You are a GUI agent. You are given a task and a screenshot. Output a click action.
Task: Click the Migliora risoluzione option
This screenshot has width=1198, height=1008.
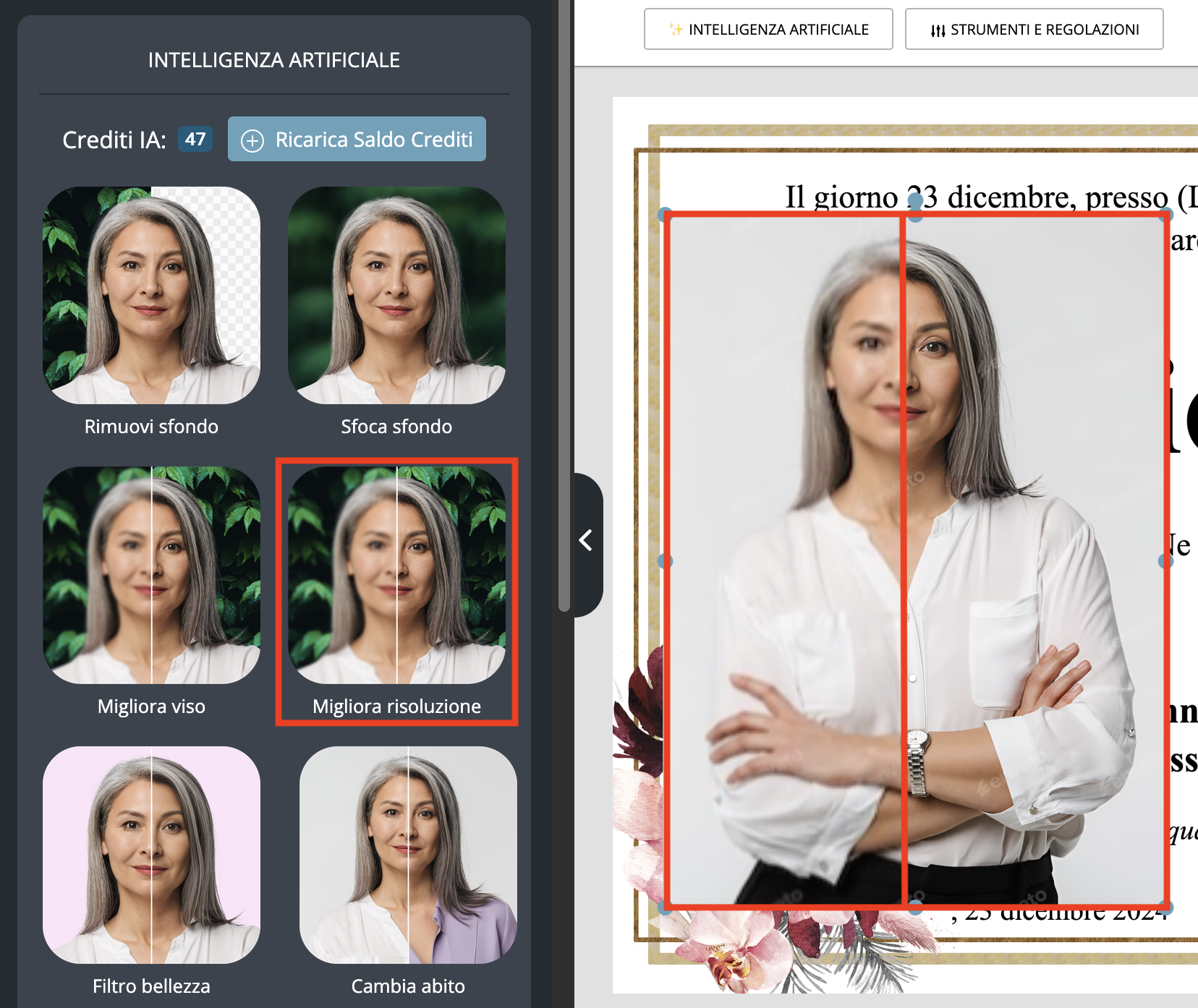[396, 575]
